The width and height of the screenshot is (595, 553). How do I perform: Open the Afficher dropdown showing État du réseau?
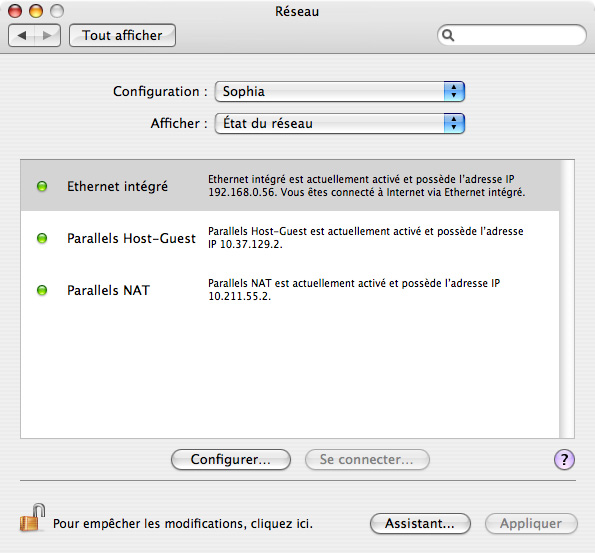[340, 123]
